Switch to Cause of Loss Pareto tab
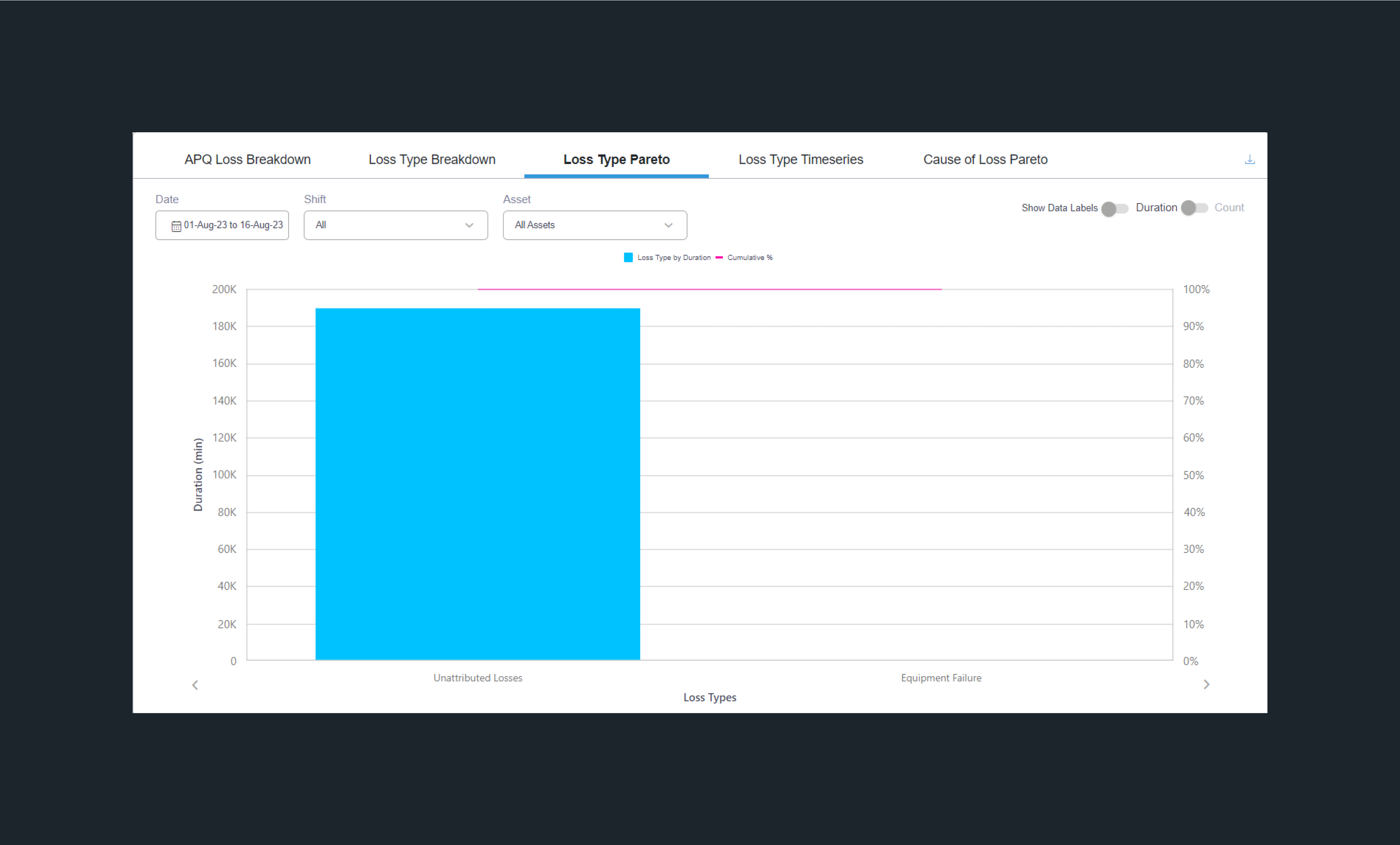Screen dimensions: 1400x845 pyautogui.click(x=985, y=160)
